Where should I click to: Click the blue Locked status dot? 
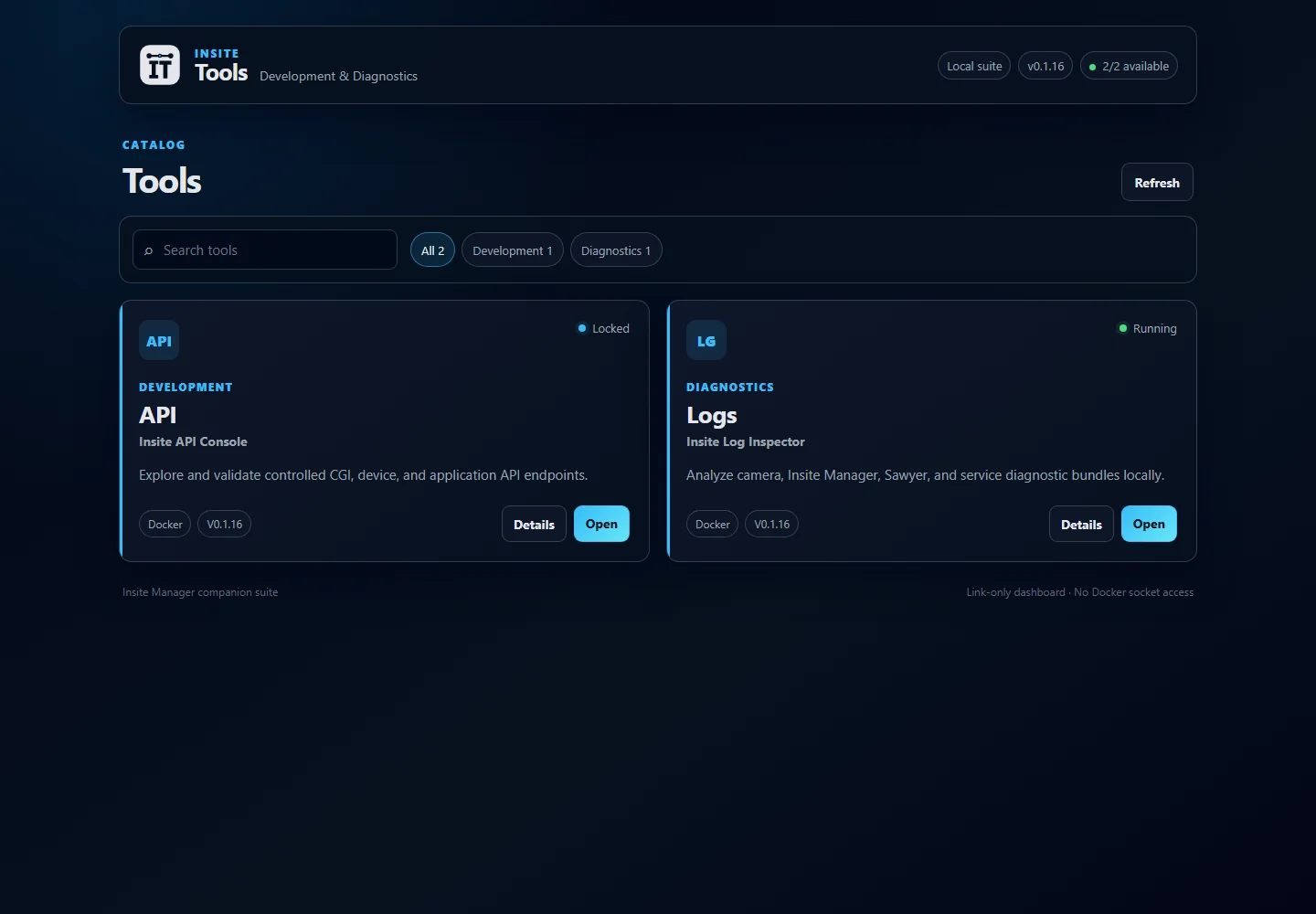click(582, 328)
